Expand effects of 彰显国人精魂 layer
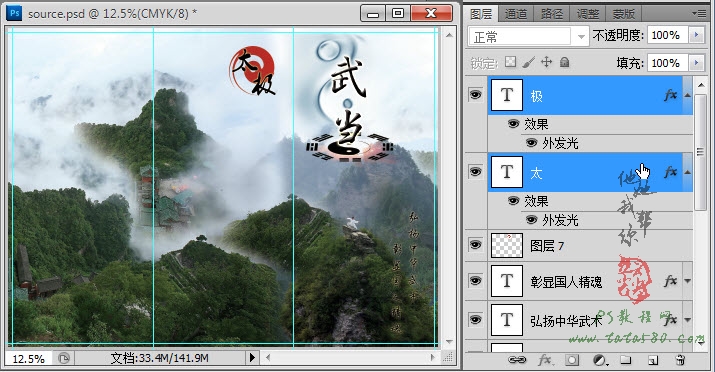Viewport: 715px width, 372px height. click(687, 281)
